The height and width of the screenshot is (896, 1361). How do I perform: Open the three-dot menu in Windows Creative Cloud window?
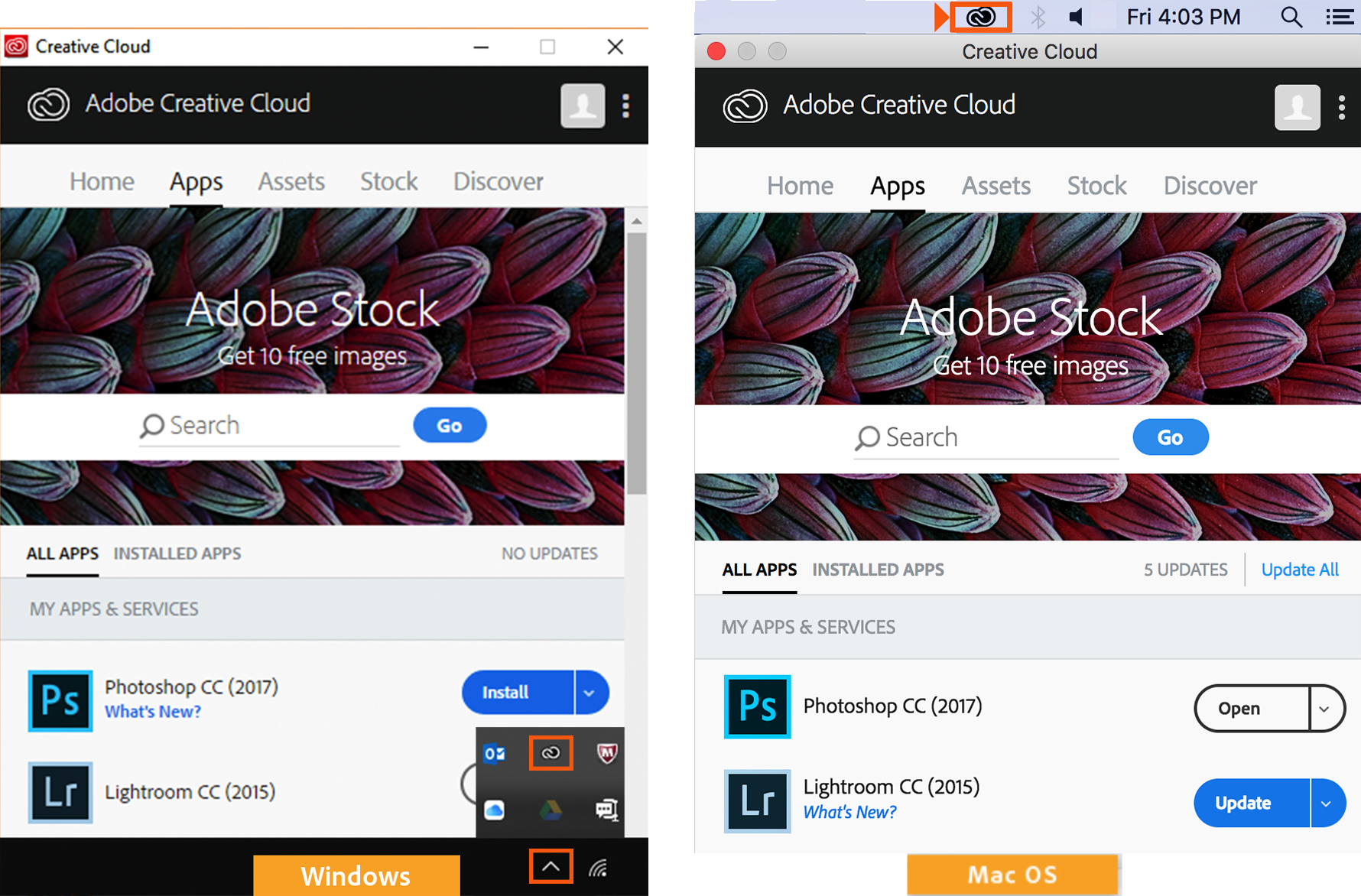(x=626, y=106)
